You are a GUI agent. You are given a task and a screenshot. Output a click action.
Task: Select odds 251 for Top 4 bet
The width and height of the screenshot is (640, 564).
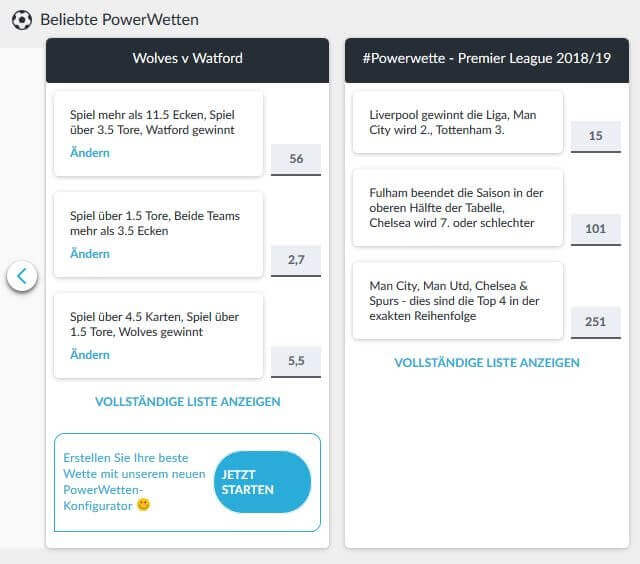(x=596, y=323)
